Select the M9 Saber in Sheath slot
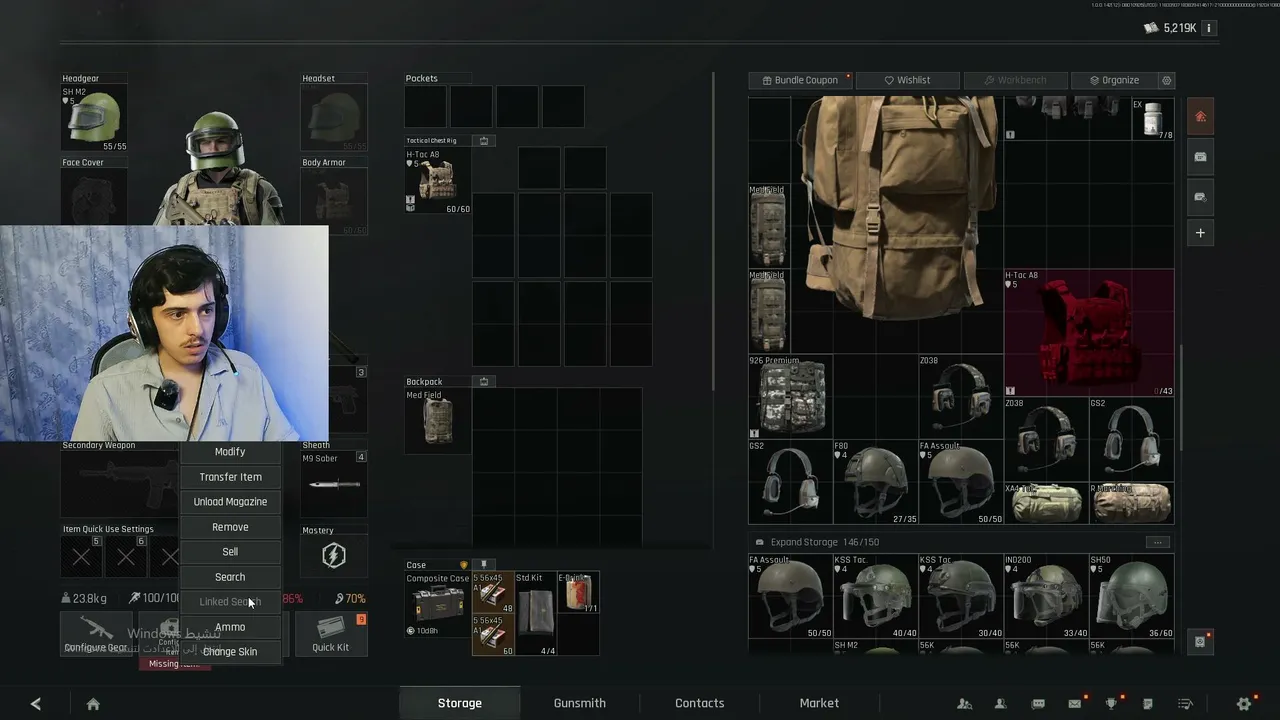The image size is (1280, 720). [334, 484]
